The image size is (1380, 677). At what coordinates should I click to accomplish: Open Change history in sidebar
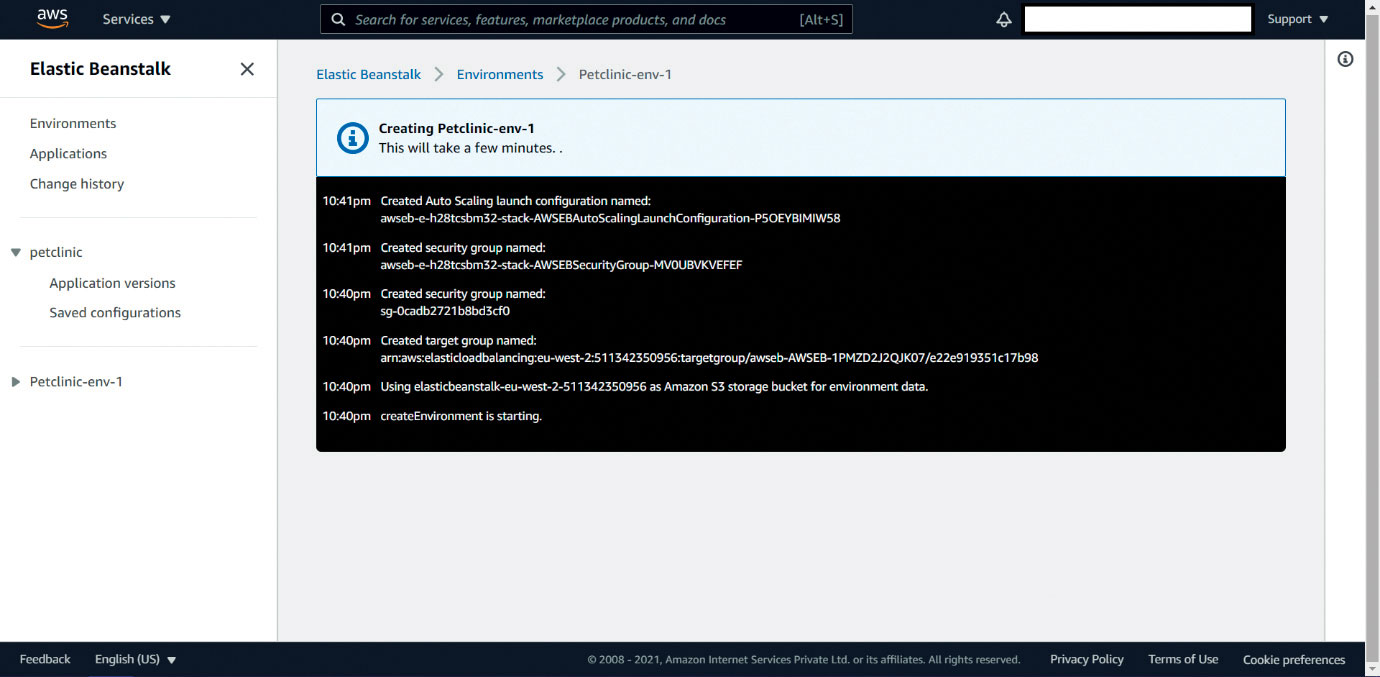pyautogui.click(x=77, y=183)
